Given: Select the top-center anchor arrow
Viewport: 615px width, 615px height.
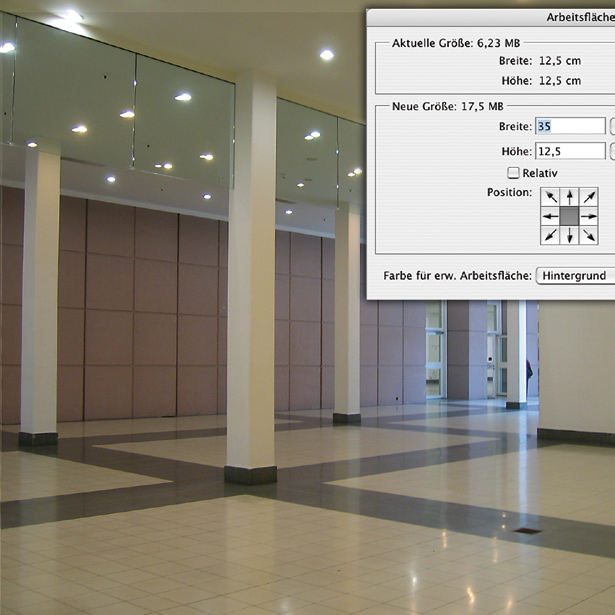Looking at the screenshot, I should point(570,197).
